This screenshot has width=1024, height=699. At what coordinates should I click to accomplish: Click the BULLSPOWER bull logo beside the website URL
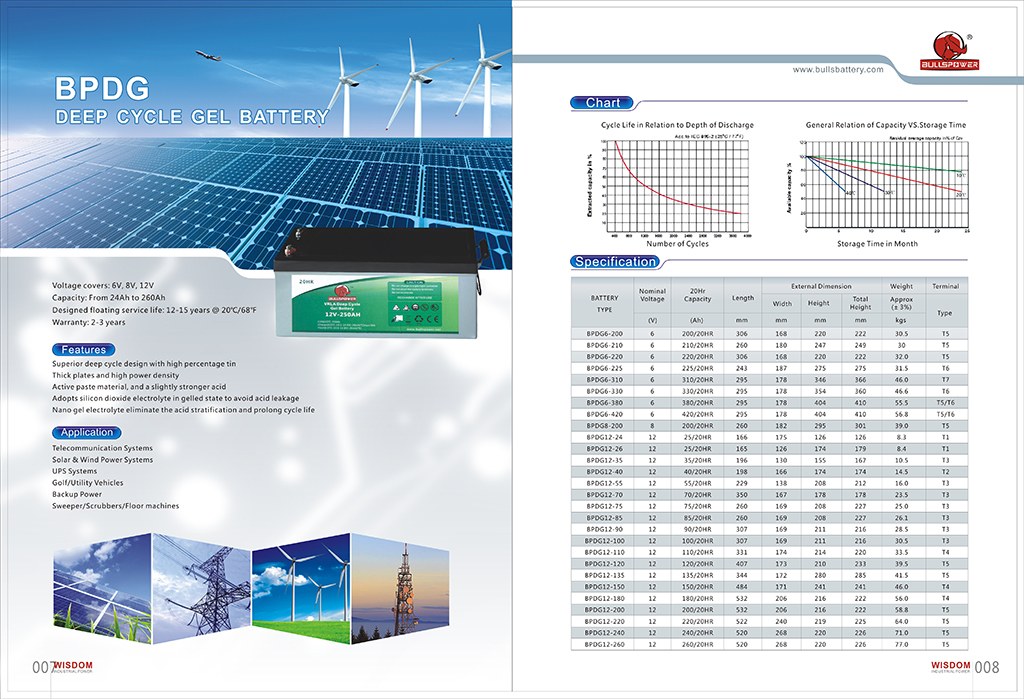pyautogui.click(x=950, y=51)
